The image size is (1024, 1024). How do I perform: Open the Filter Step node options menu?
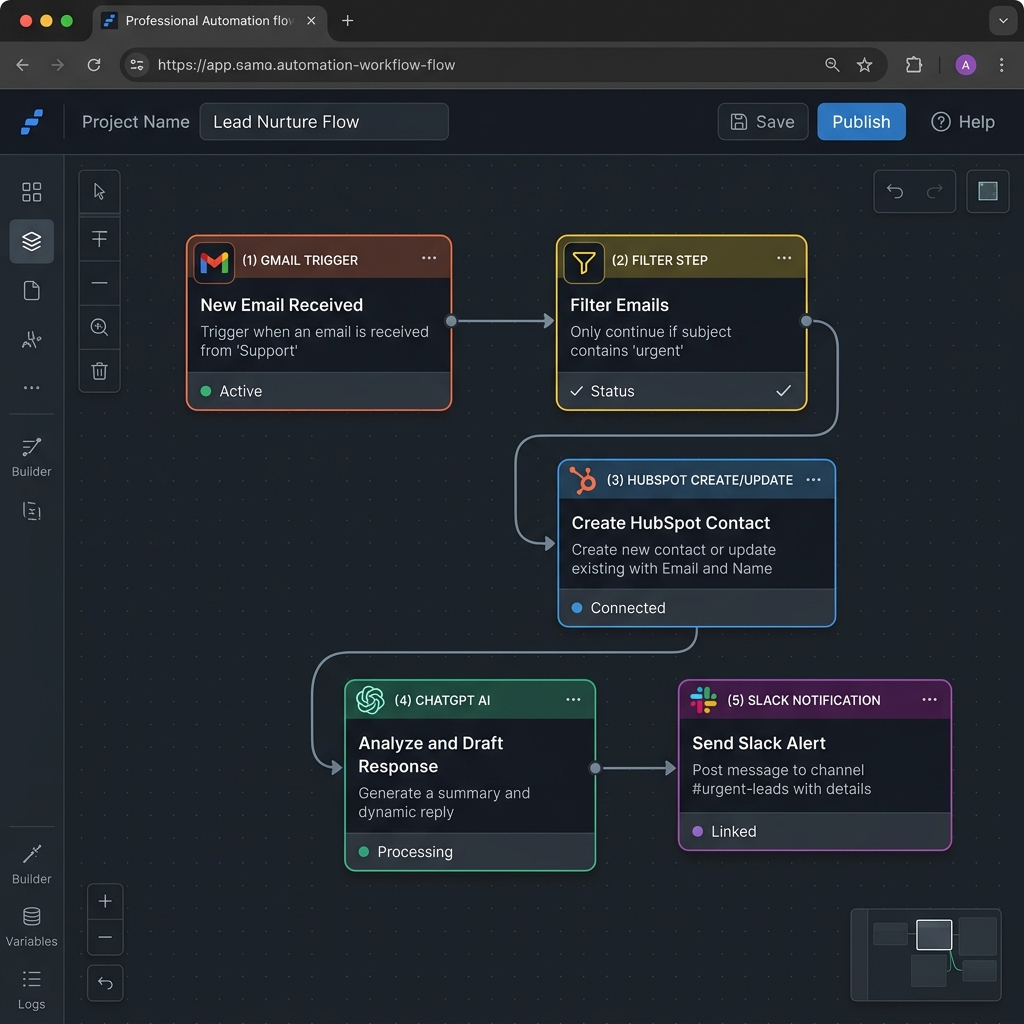point(784,258)
